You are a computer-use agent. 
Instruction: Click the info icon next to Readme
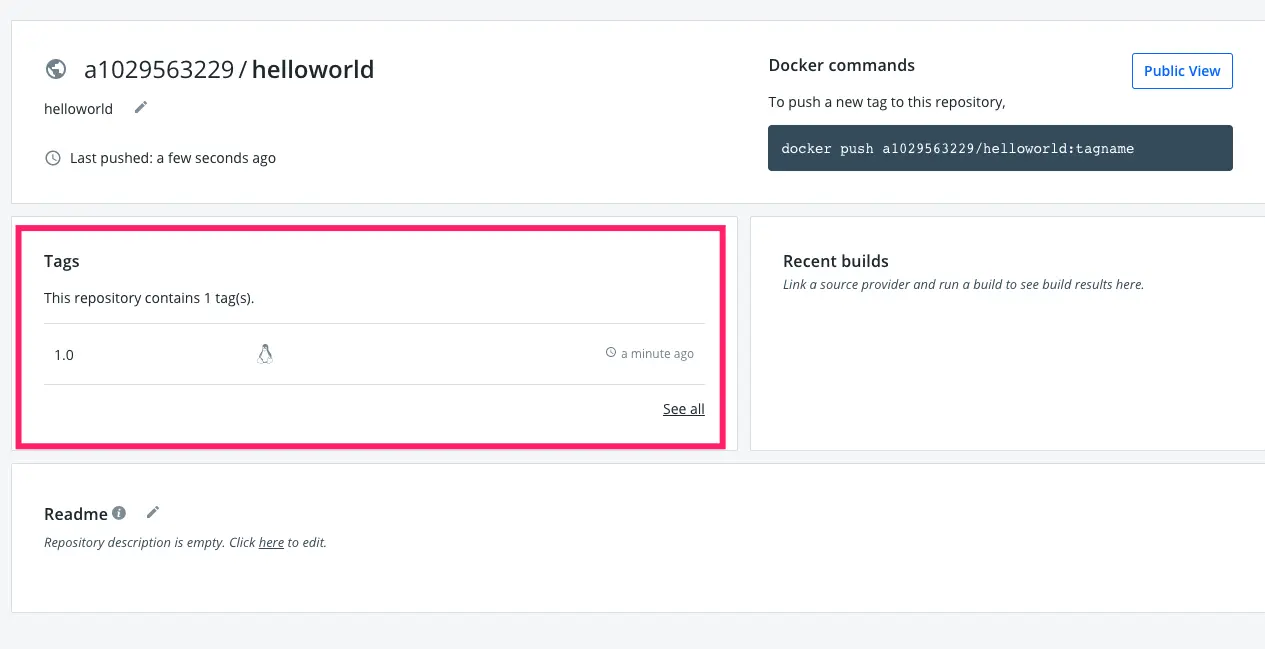click(119, 513)
